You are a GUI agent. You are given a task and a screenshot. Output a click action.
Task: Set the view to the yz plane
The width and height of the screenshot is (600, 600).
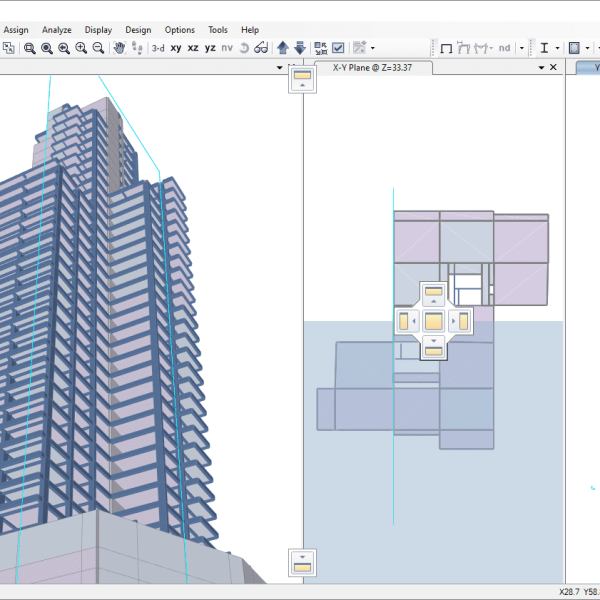click(x=210, y=48)
